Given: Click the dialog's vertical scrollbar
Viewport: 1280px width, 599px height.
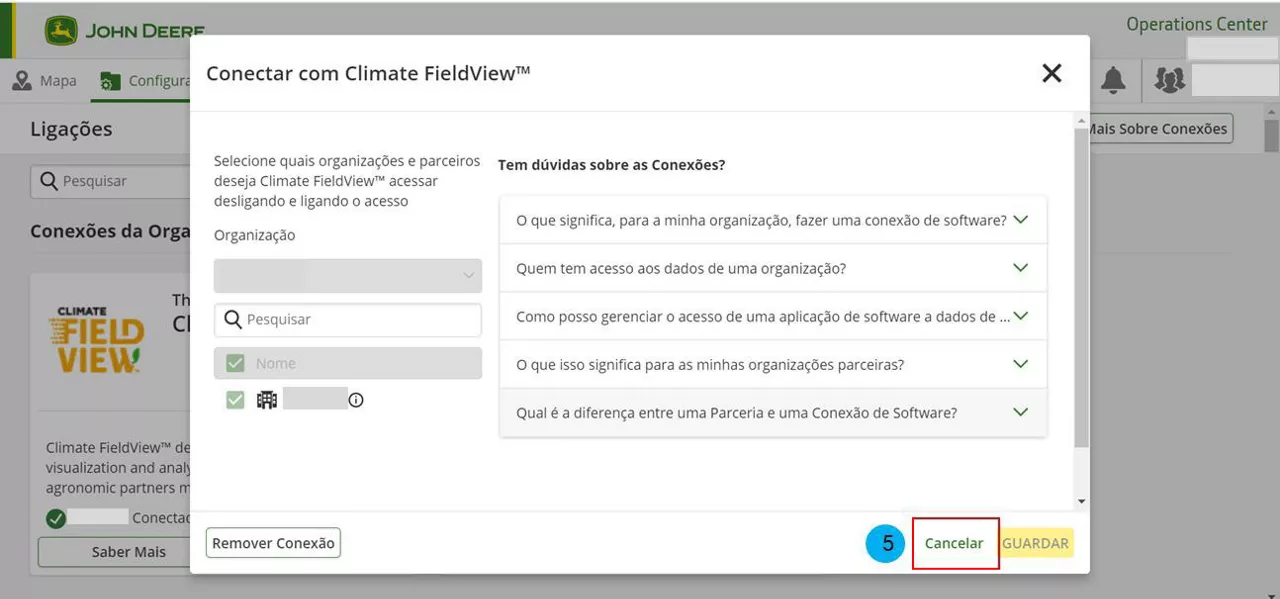Looking at the screenshot, I should coord(1081,300).
